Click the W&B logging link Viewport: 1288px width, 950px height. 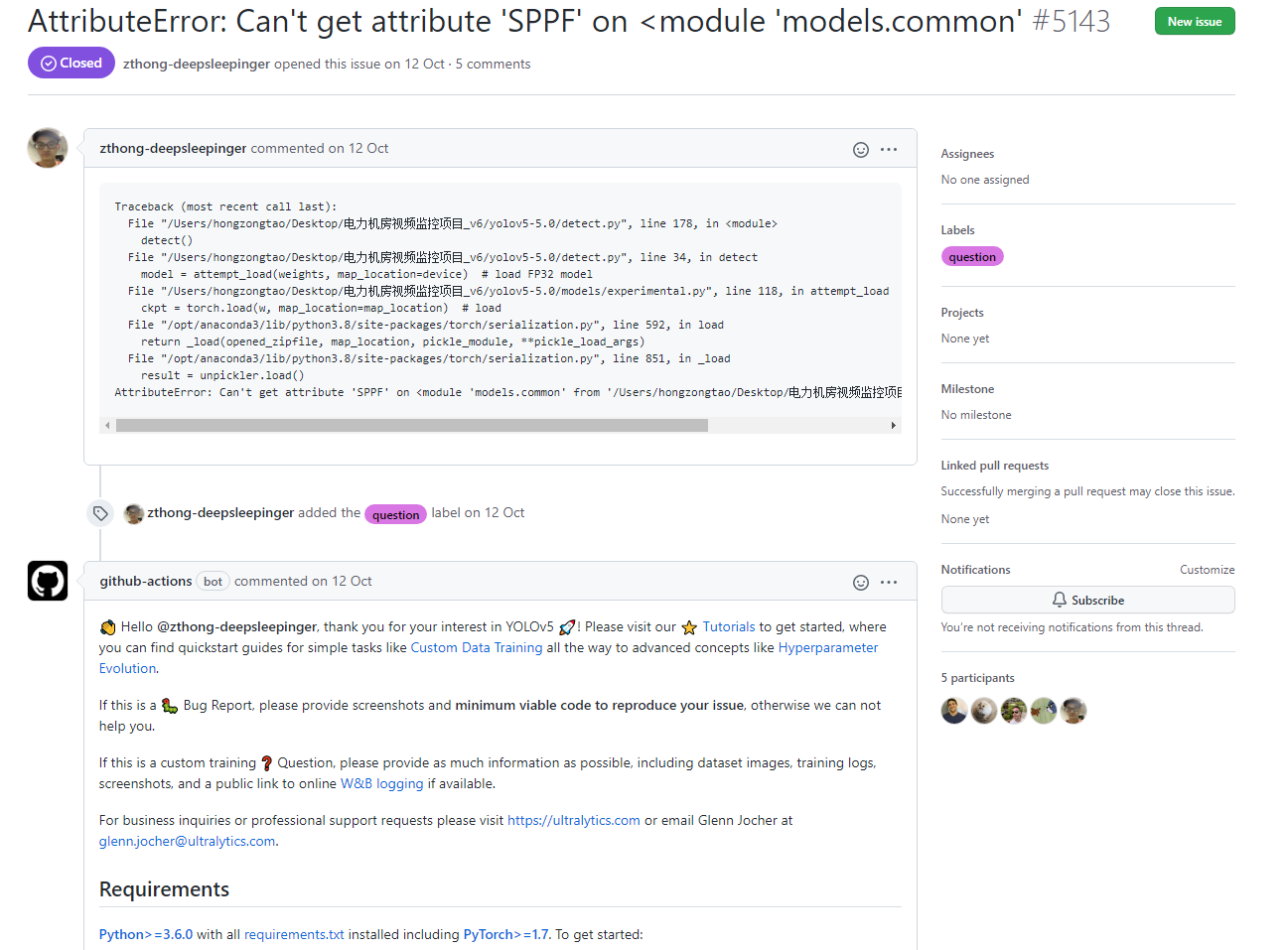[x=381, y=782]
